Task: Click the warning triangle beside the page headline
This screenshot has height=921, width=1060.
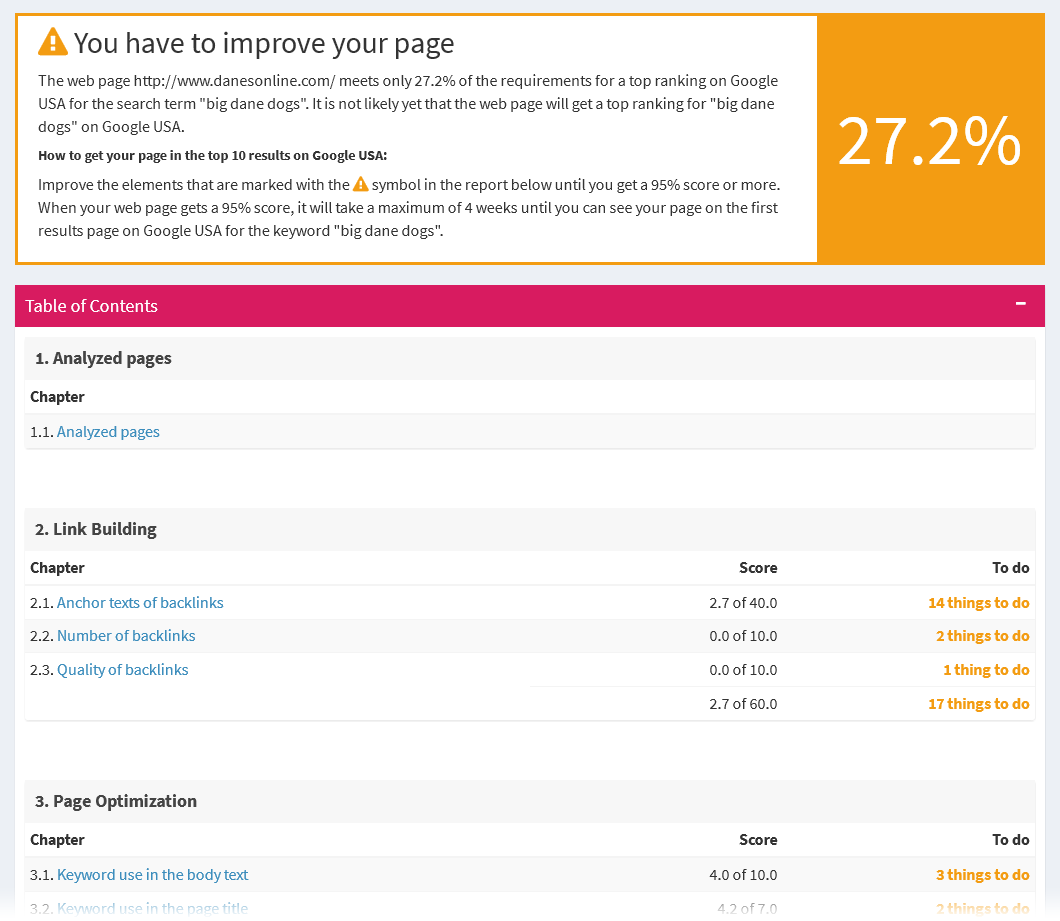Action: [x=51, y=42]
